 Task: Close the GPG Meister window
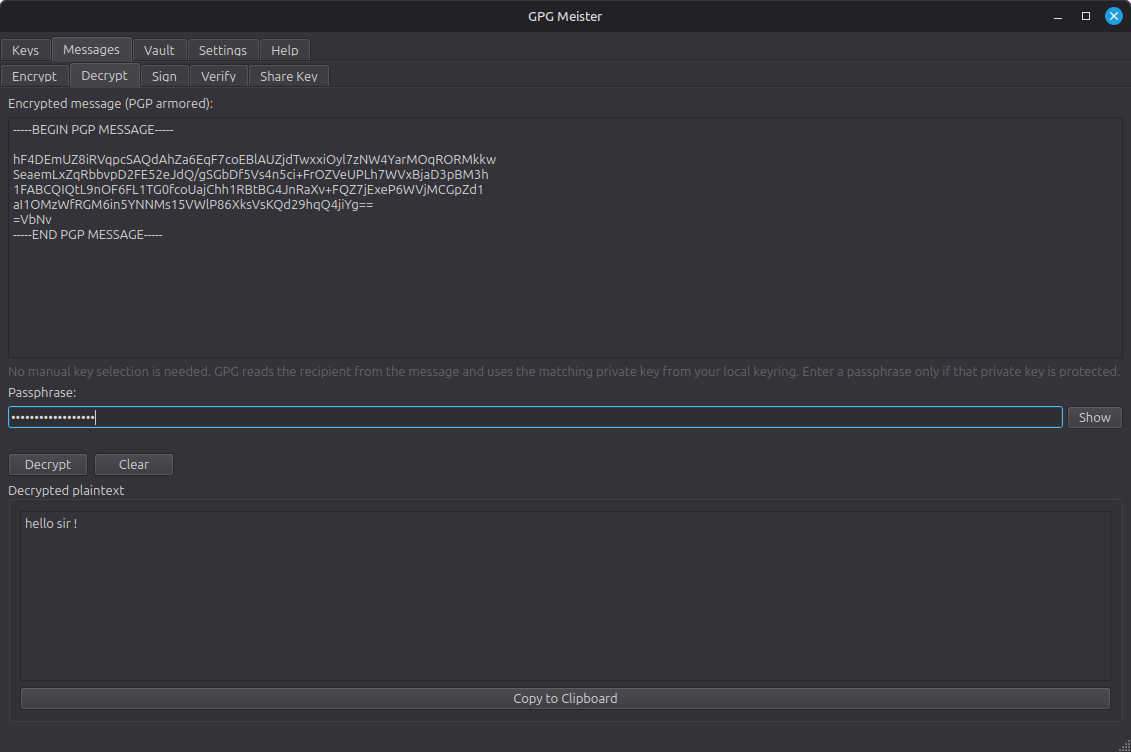pos(1114,16)
